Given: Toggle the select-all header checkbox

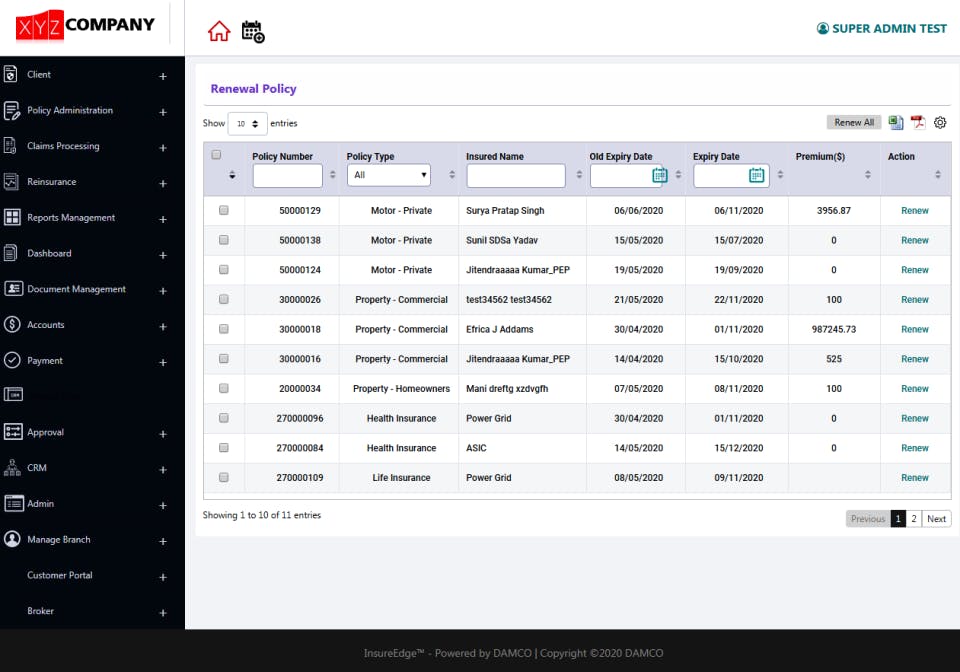Looking at the screenshot, I should 216,155.
